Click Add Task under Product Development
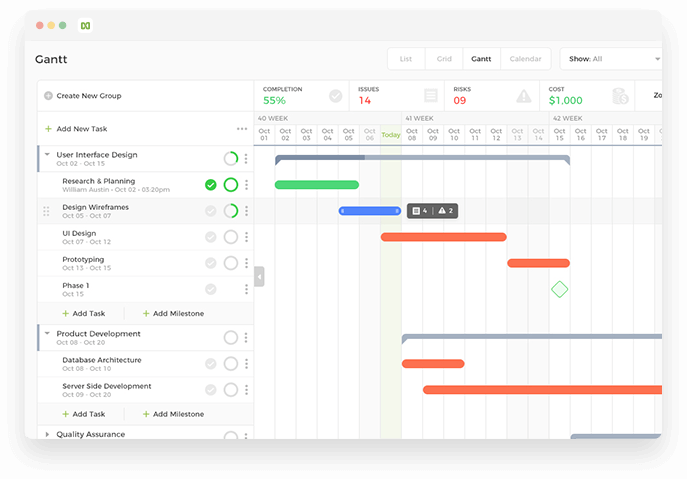This screenshot has height=479, width=687. (84, 414)
